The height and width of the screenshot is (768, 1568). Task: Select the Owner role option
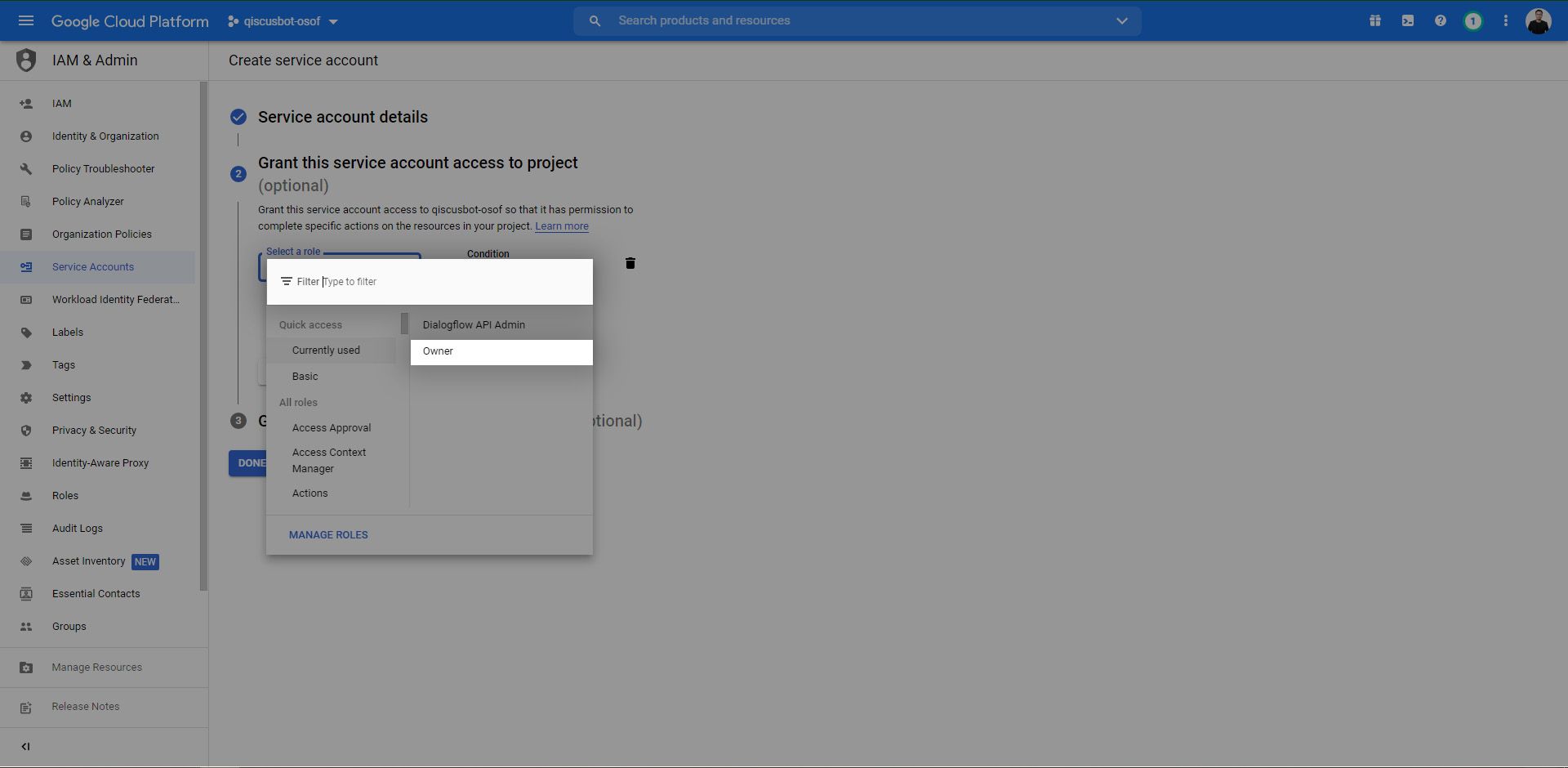pyautogui.click(x=501, y=351)
